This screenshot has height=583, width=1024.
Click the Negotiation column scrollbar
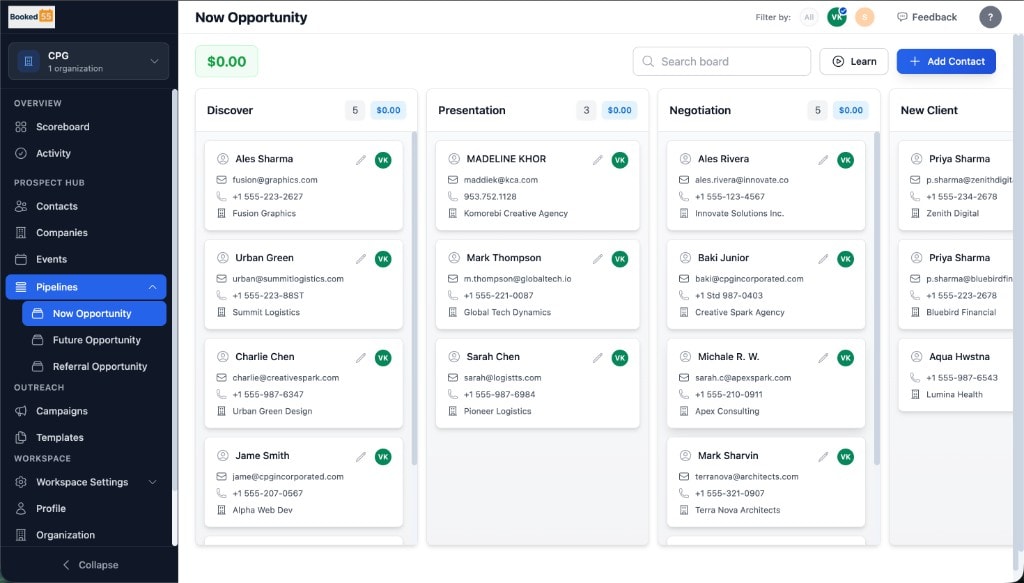(x=877, y=299)
